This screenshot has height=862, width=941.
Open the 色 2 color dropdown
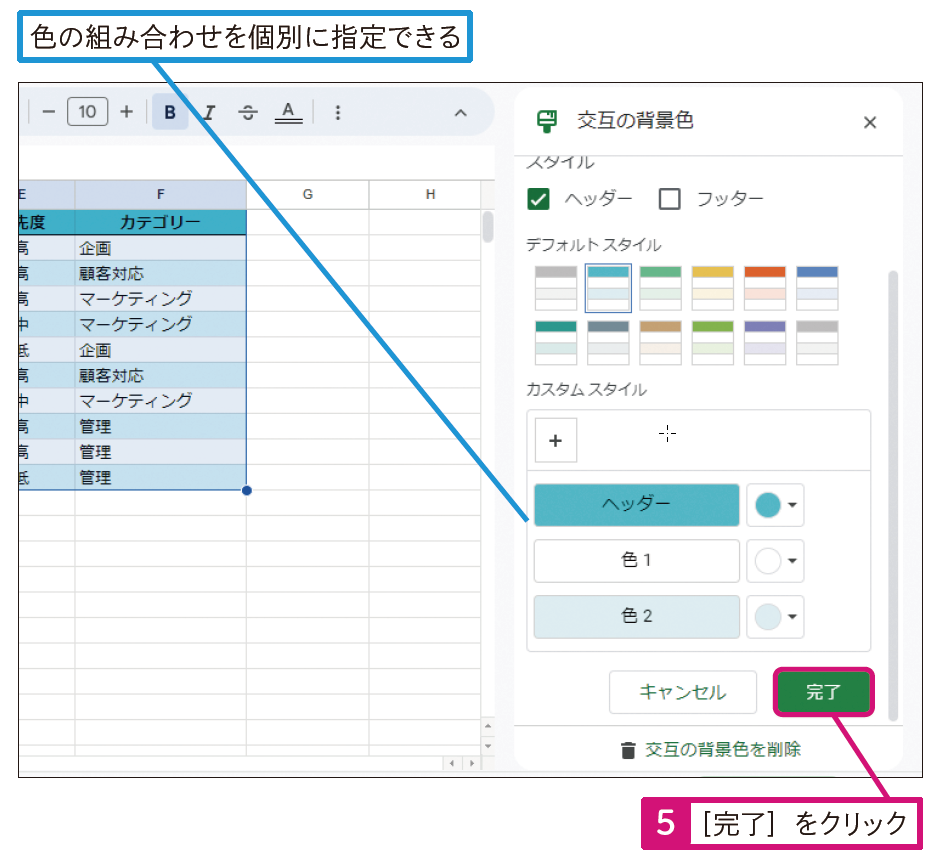(775, 617)
